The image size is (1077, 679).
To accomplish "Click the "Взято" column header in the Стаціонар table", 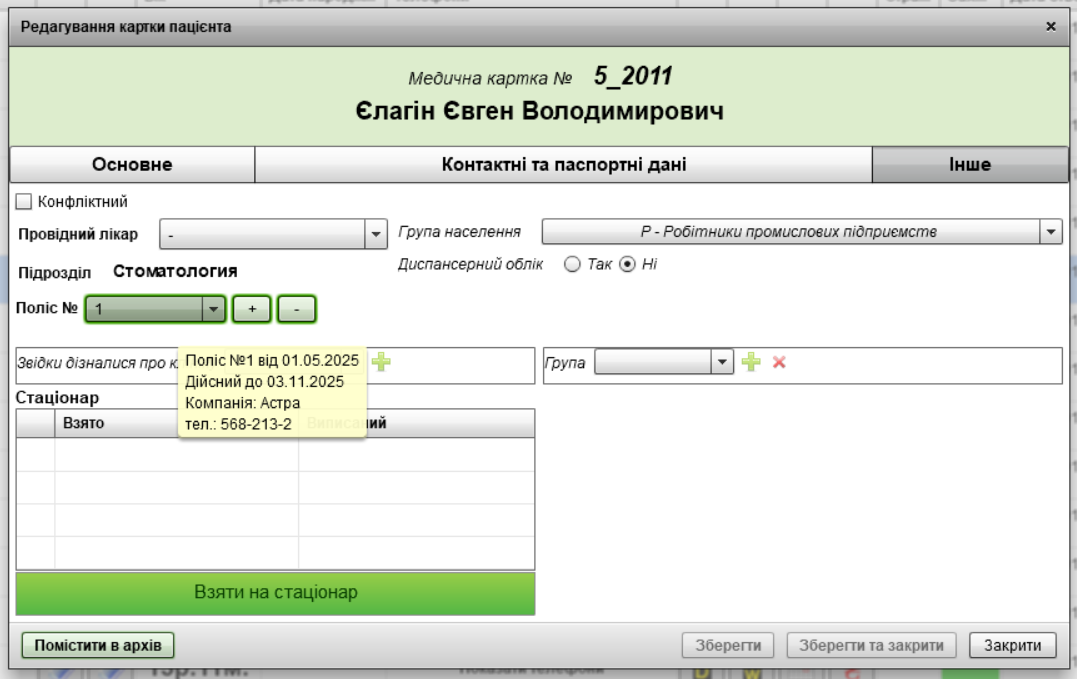I will pos(82,423).
